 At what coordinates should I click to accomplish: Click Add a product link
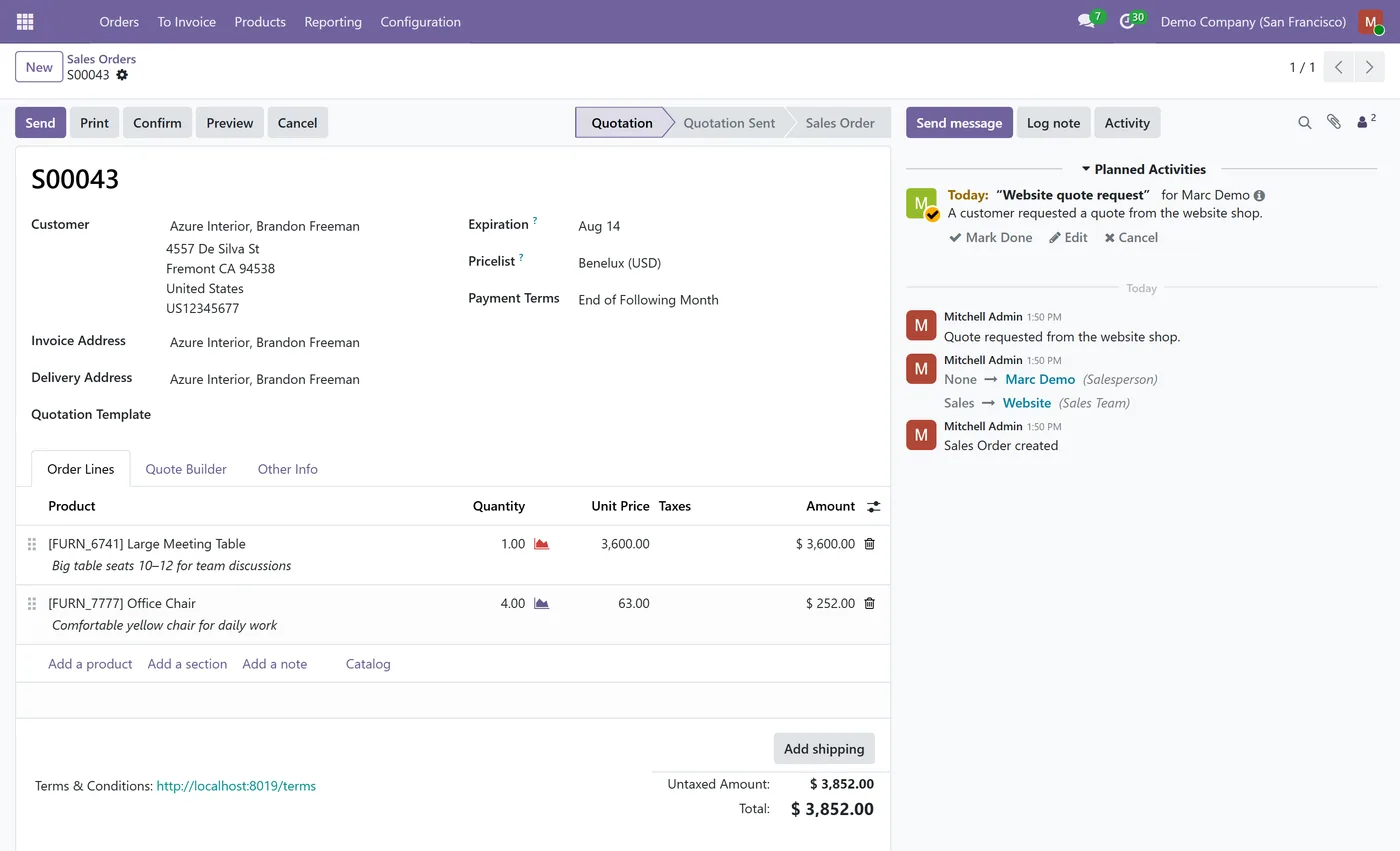coord(90,664)
